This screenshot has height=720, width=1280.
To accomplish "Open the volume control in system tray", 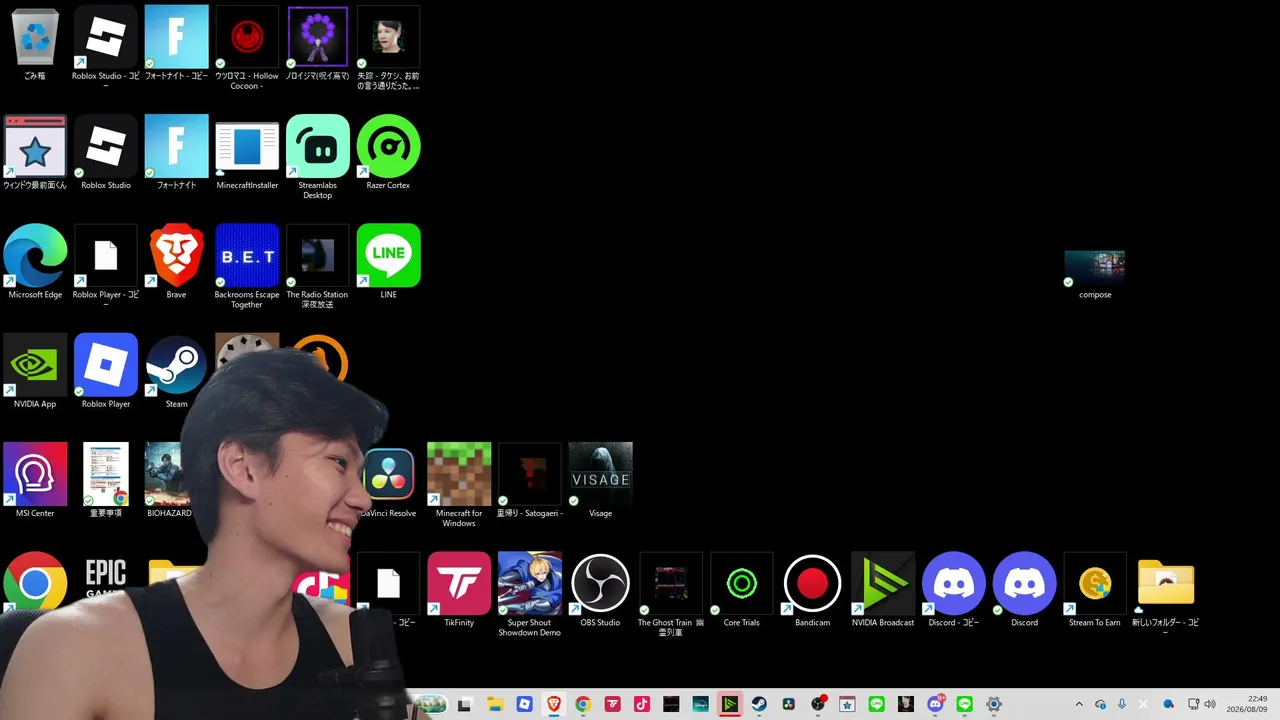I will 1210,704.
